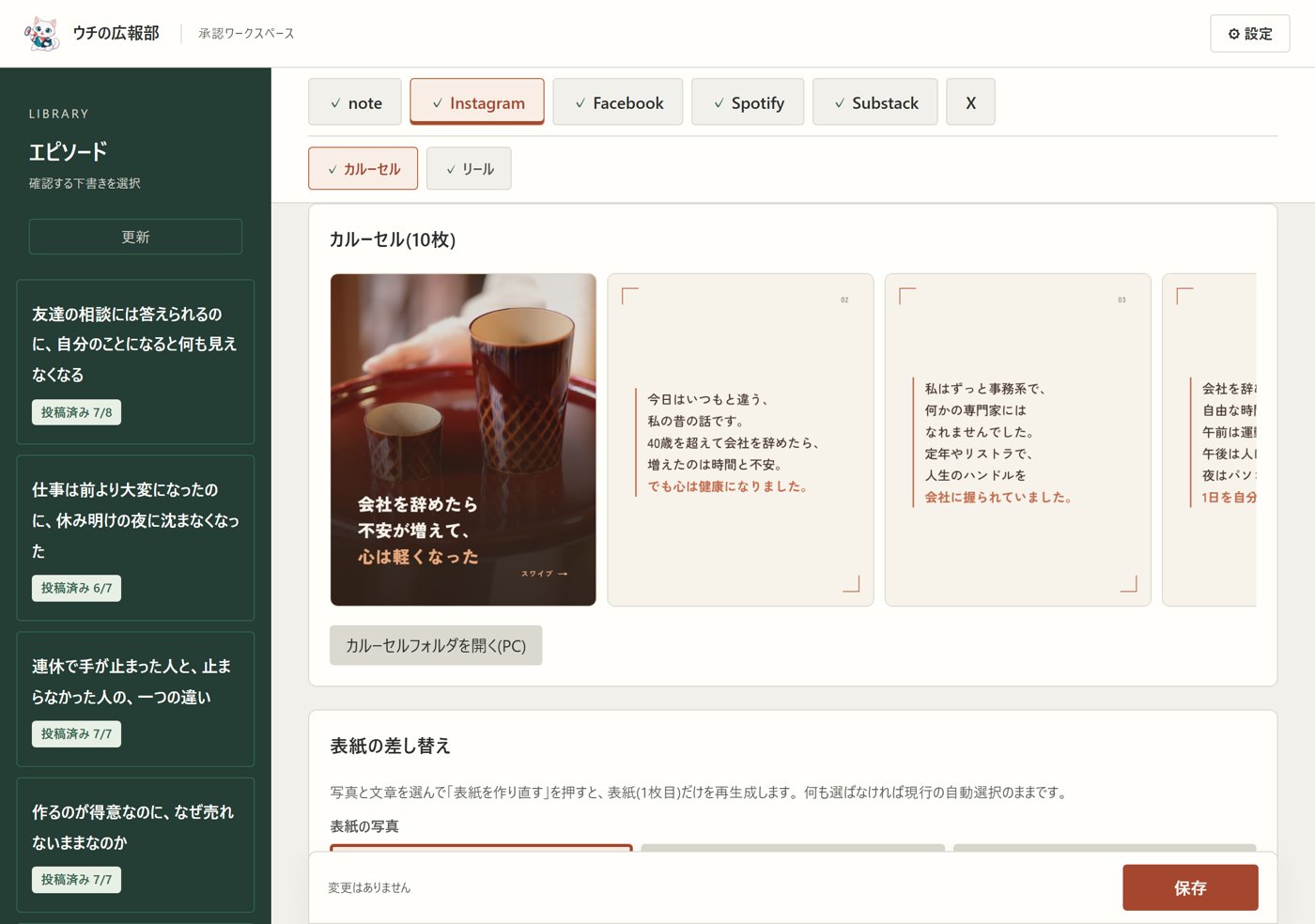Click the Instagram tab
The image size is (1315, 924).
(477, 102)
